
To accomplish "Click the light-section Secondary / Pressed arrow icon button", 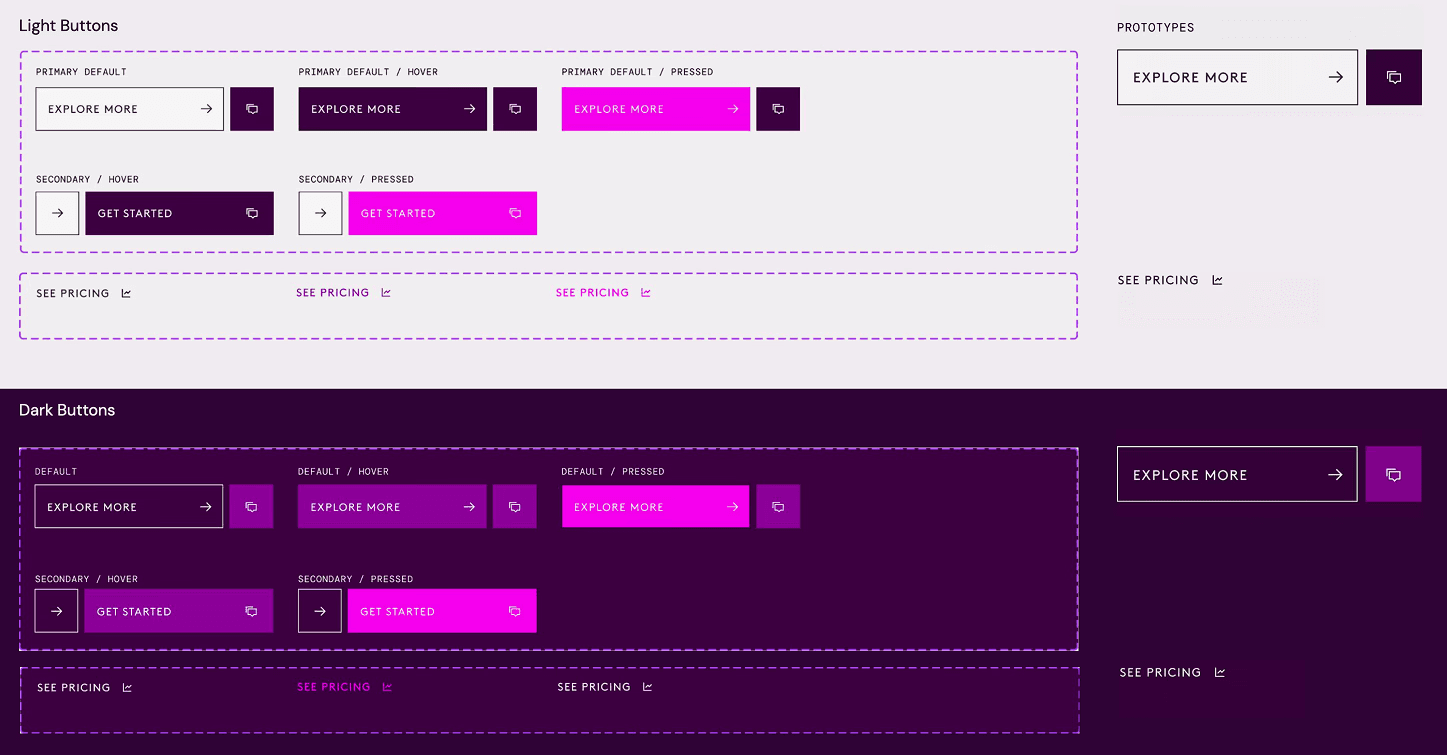I will coord(320,213).
